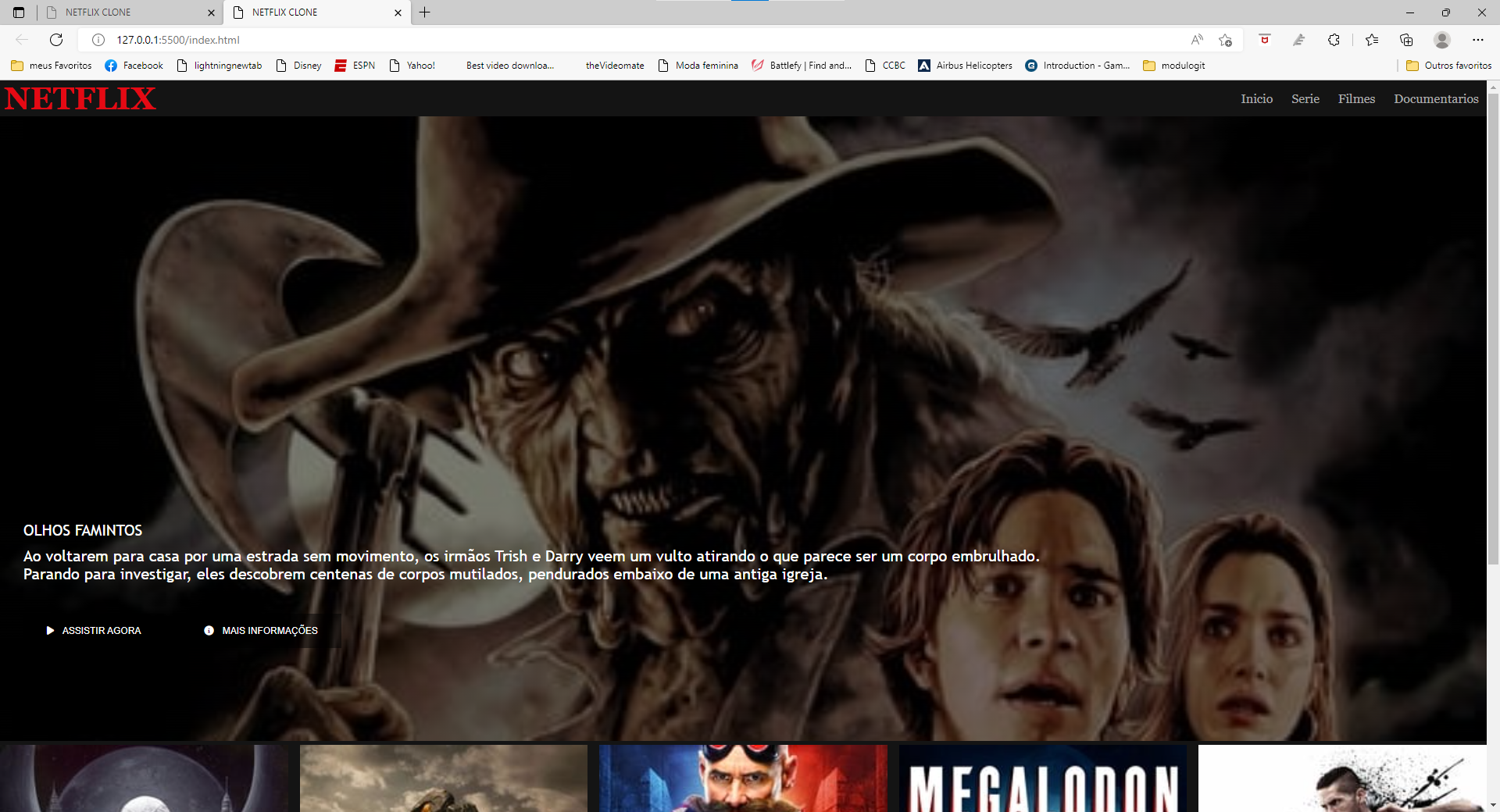
Task: Open the meus Favoritos folder
Action: tap(51, 66)
